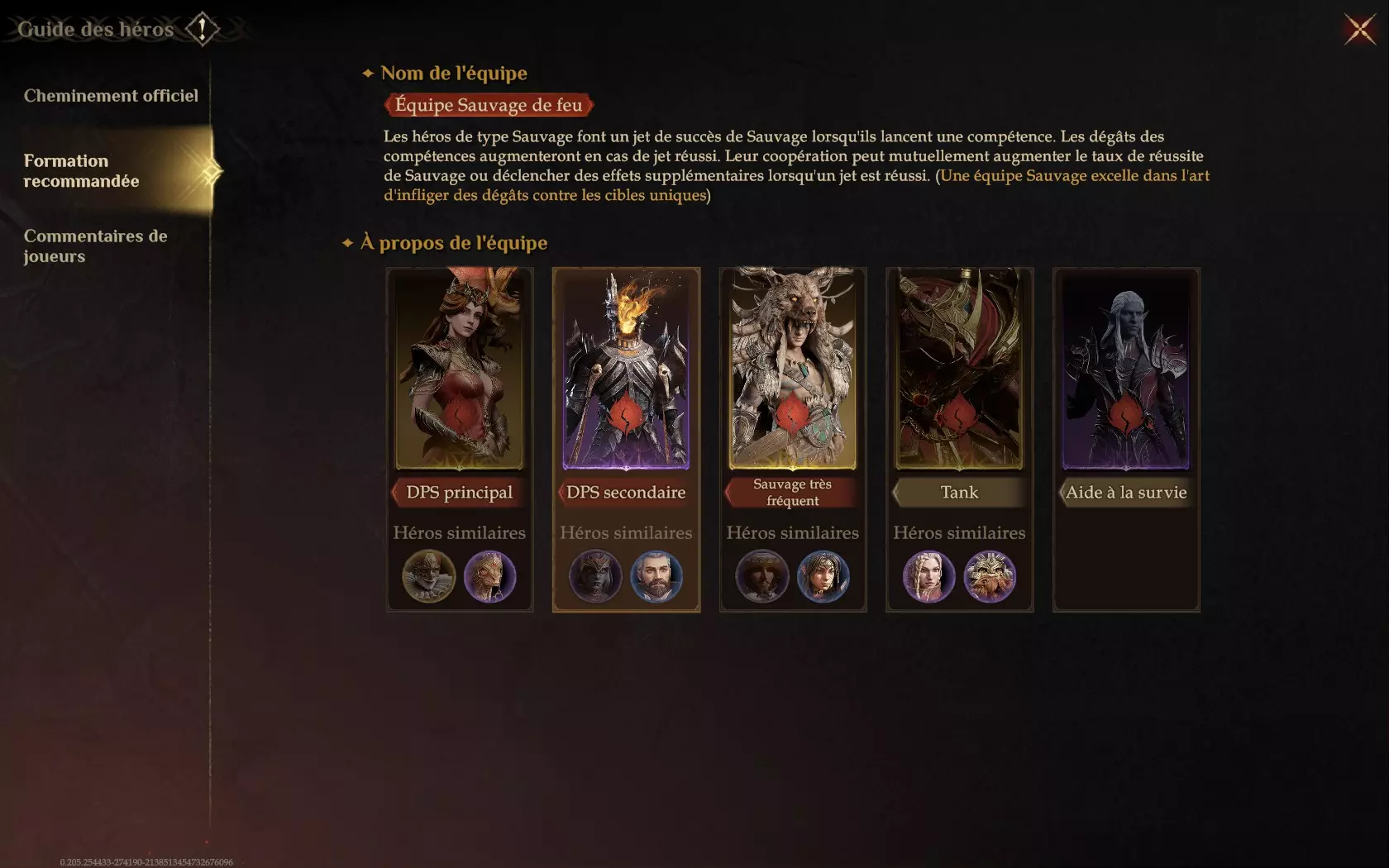Select the dark armored Tank hero card
Screen dimensions: 1389x868
pyautogui.click(x=959, y=369)
